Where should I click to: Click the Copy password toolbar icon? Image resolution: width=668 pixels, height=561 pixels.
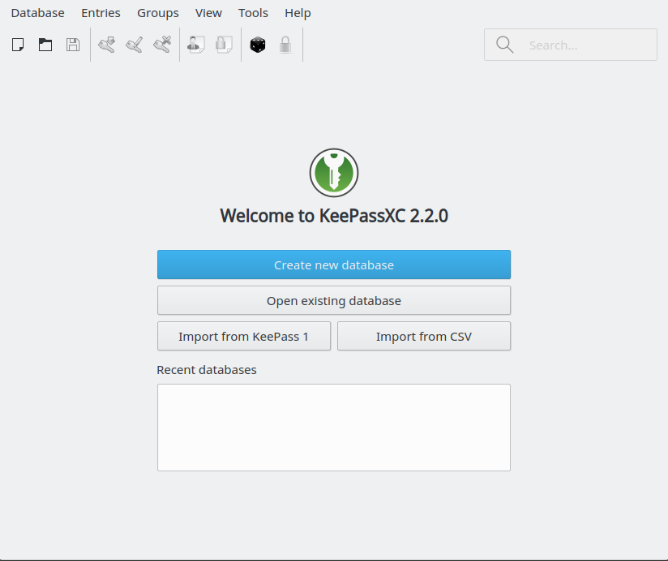click(224, 45)
